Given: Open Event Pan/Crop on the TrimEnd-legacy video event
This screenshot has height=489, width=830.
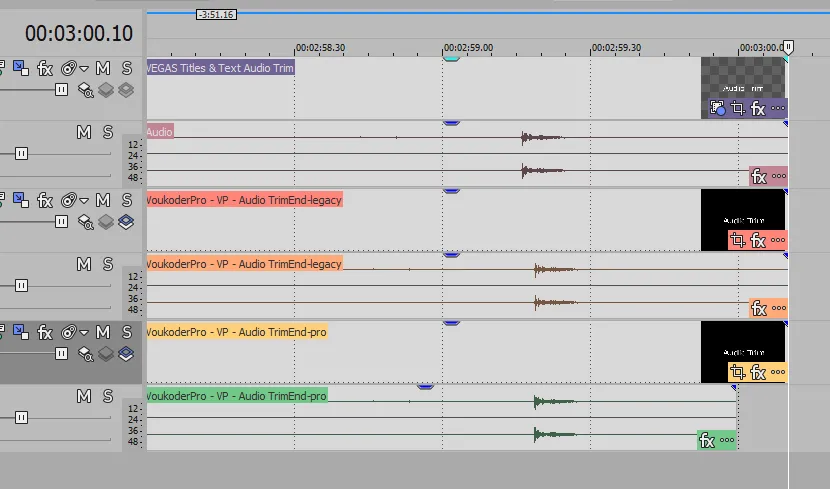Looking at the screenshot, I should click(x=737, y=241).
